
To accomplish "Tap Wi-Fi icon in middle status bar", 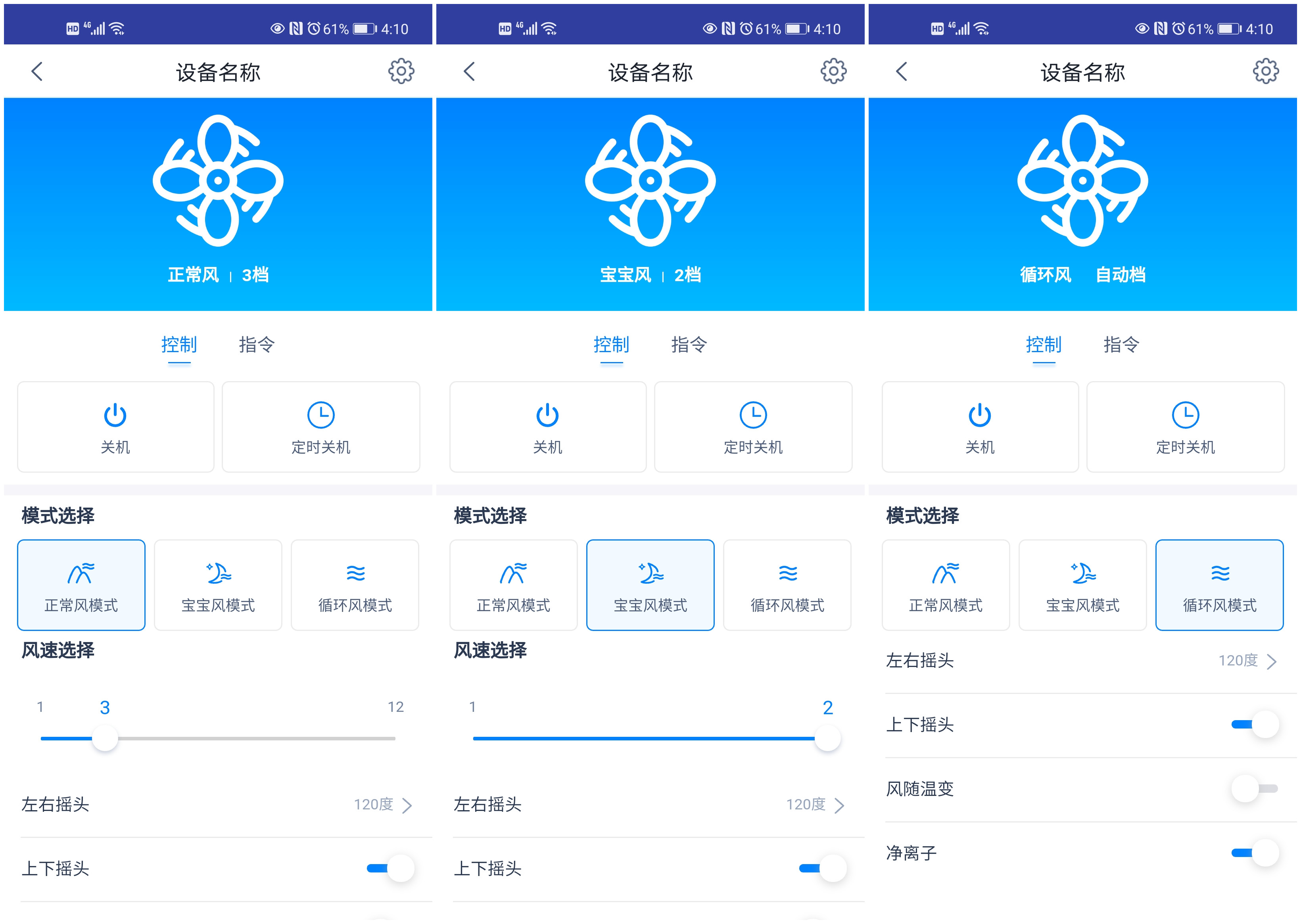I will click(549, 29).
